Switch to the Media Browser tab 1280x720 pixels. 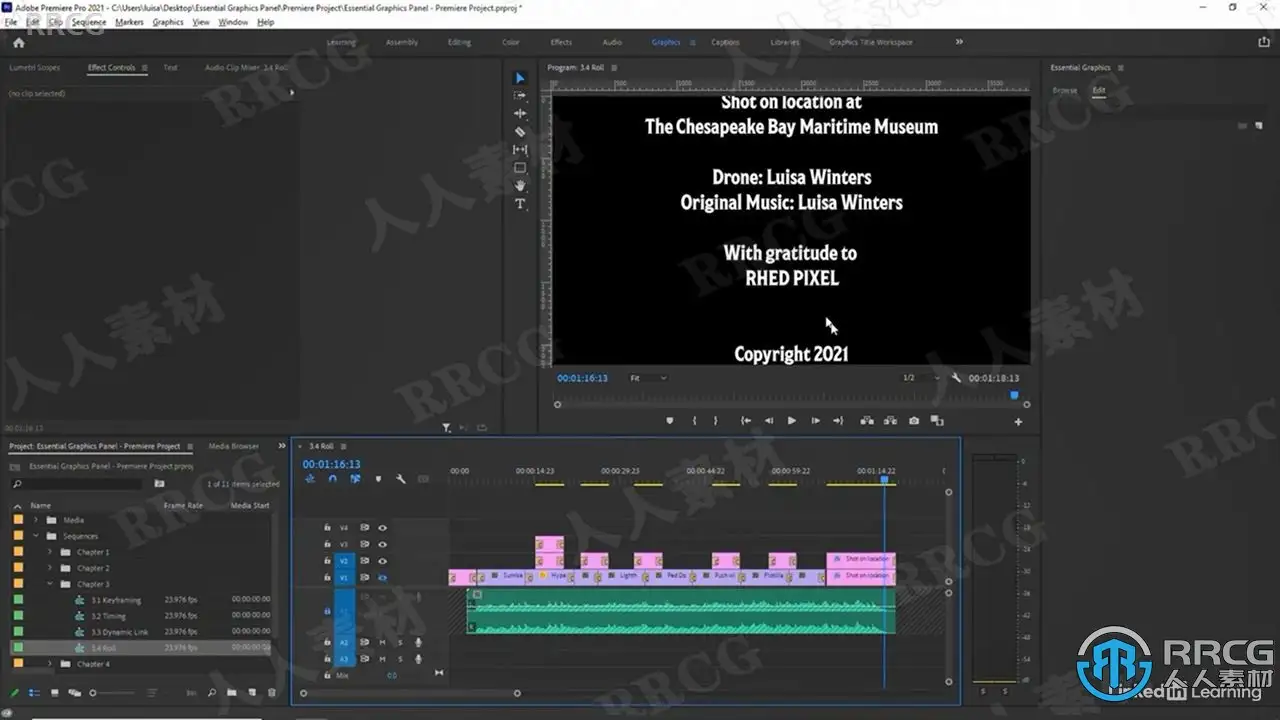coord(234,446)
